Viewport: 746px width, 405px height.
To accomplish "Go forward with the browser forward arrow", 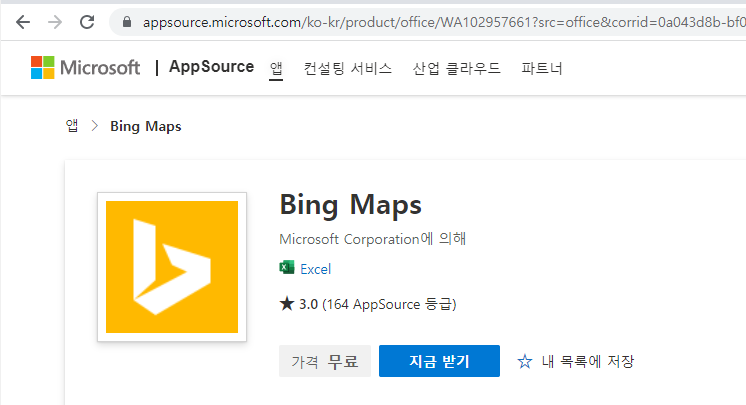I will [55, 22].
